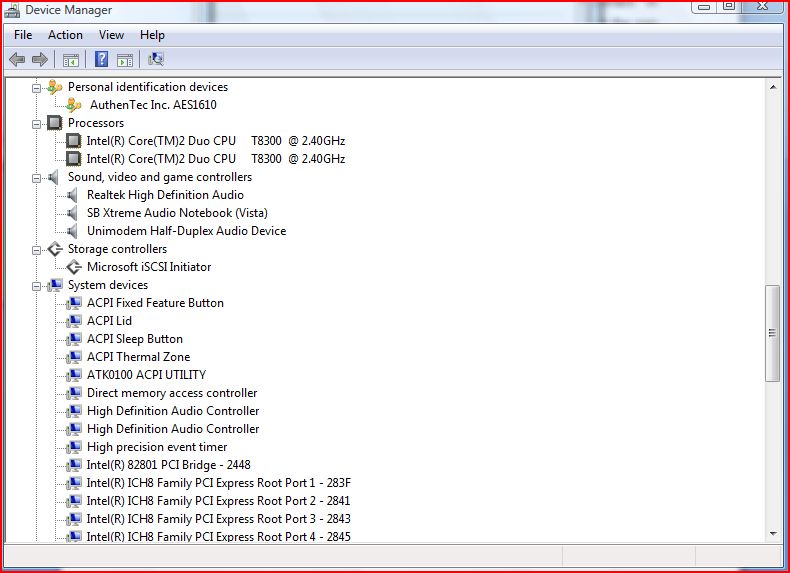The image size is (790, 573).
Task: Click the ATK0100 ACPI UTILITY device icon
Action: [74, 375]
